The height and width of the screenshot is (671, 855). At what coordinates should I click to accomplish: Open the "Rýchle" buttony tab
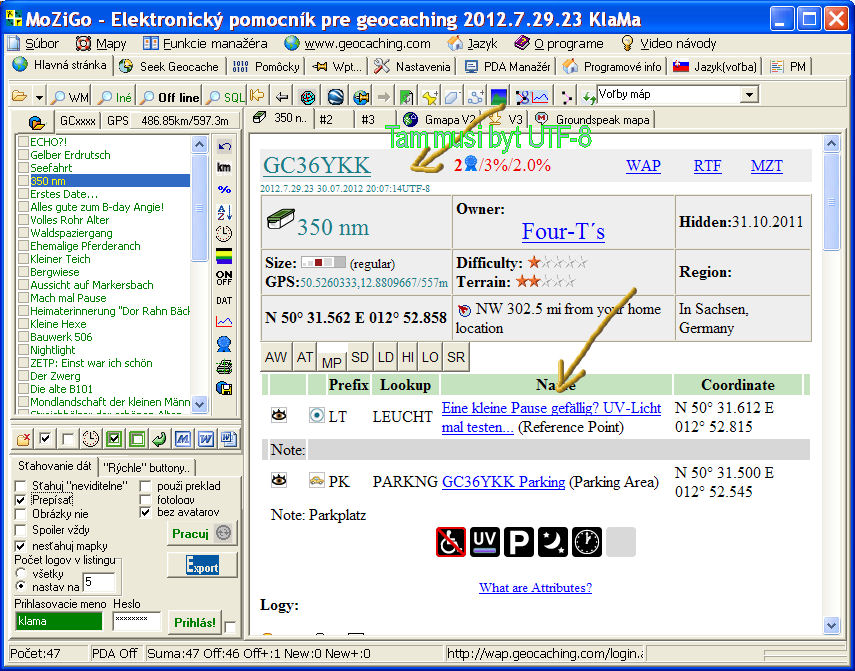pyautogui.click(x=146, y=468)
